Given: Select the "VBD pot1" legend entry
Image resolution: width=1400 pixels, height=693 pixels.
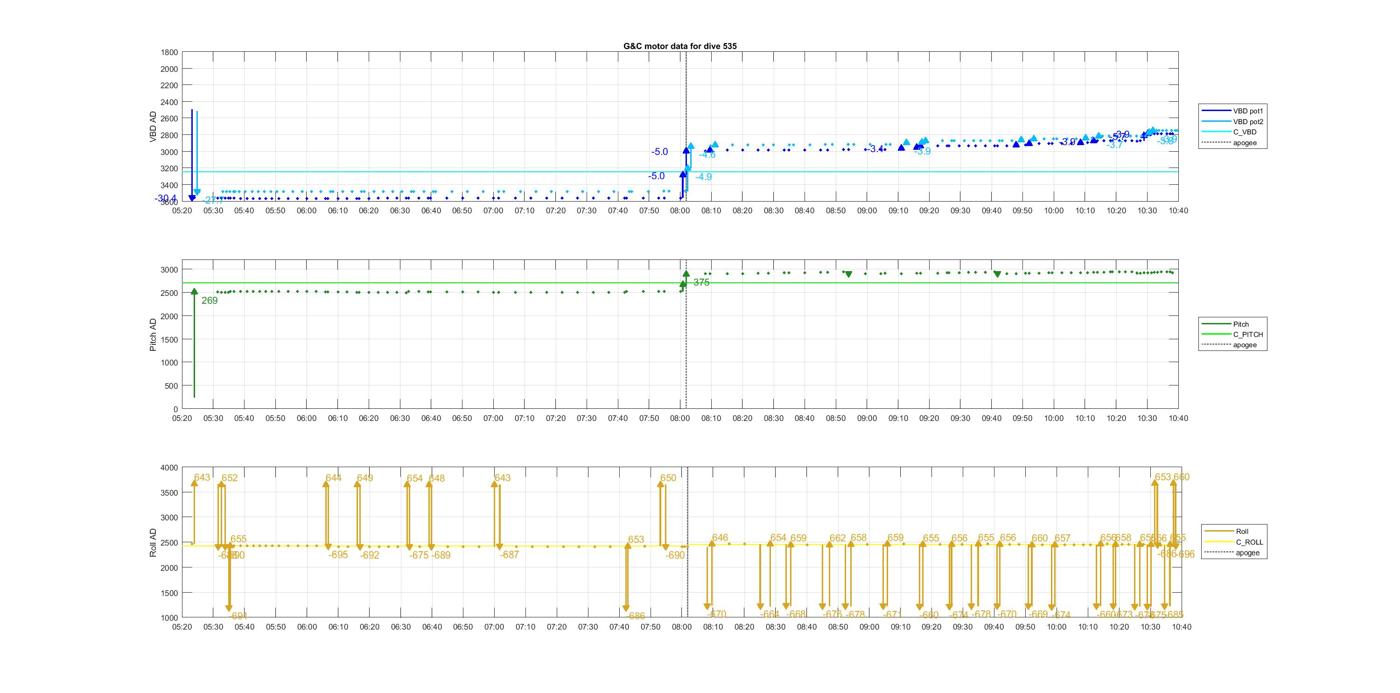Looking at the screenshot, I should tap(1248, 111).
